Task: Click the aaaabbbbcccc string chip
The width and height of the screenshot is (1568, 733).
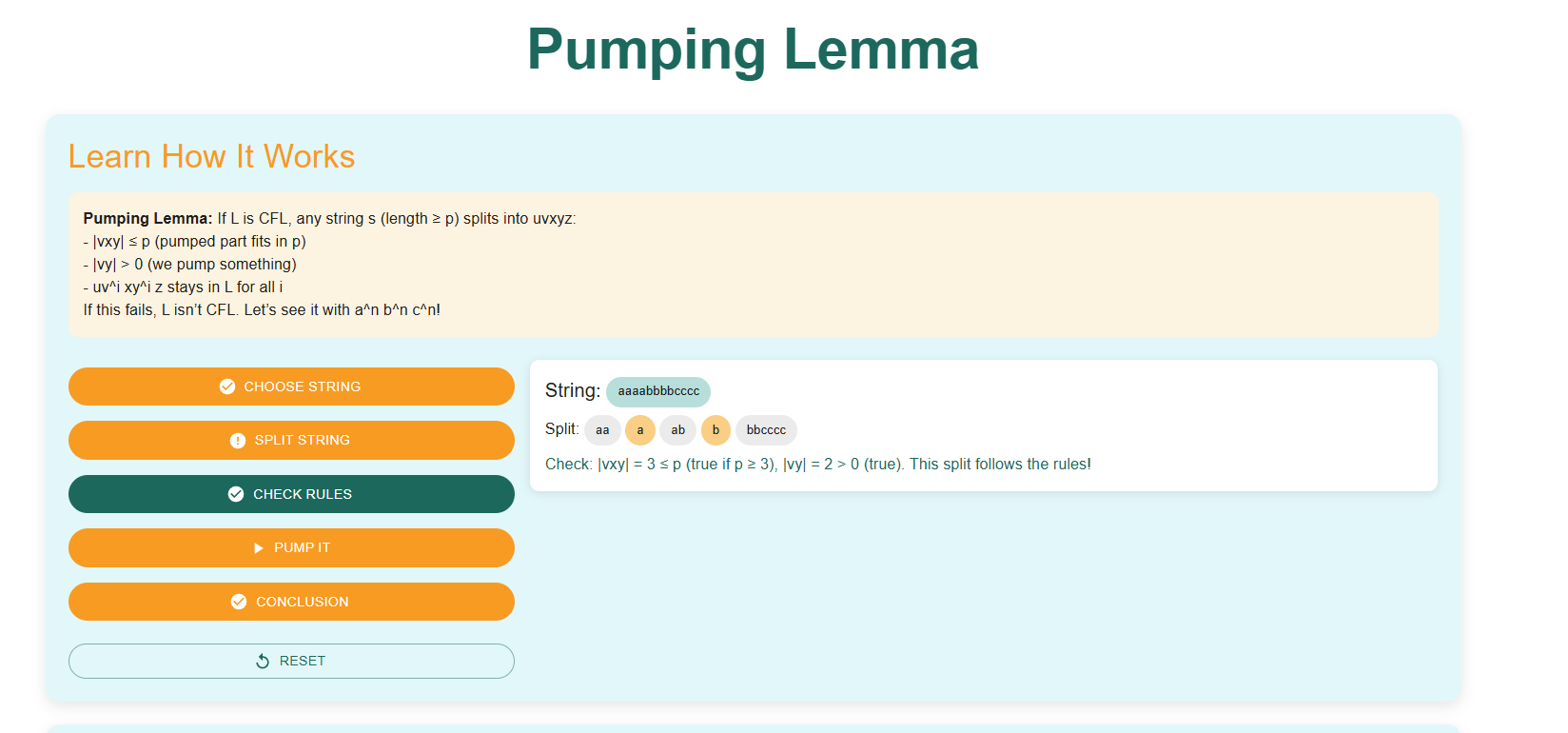Action: point(658,391)
